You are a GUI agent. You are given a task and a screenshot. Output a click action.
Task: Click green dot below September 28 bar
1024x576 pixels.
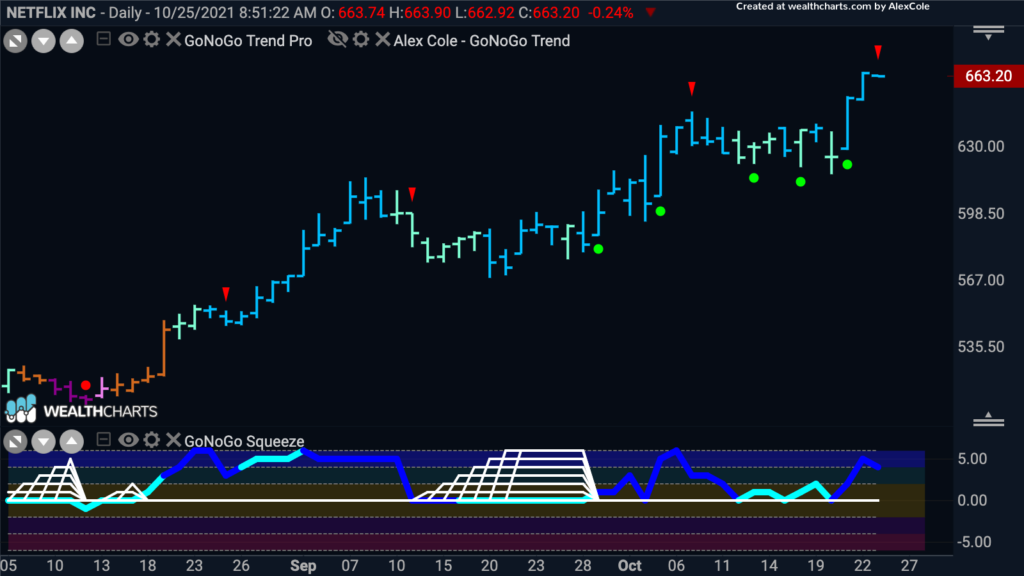pyautogui.click(x=598, y=249)
